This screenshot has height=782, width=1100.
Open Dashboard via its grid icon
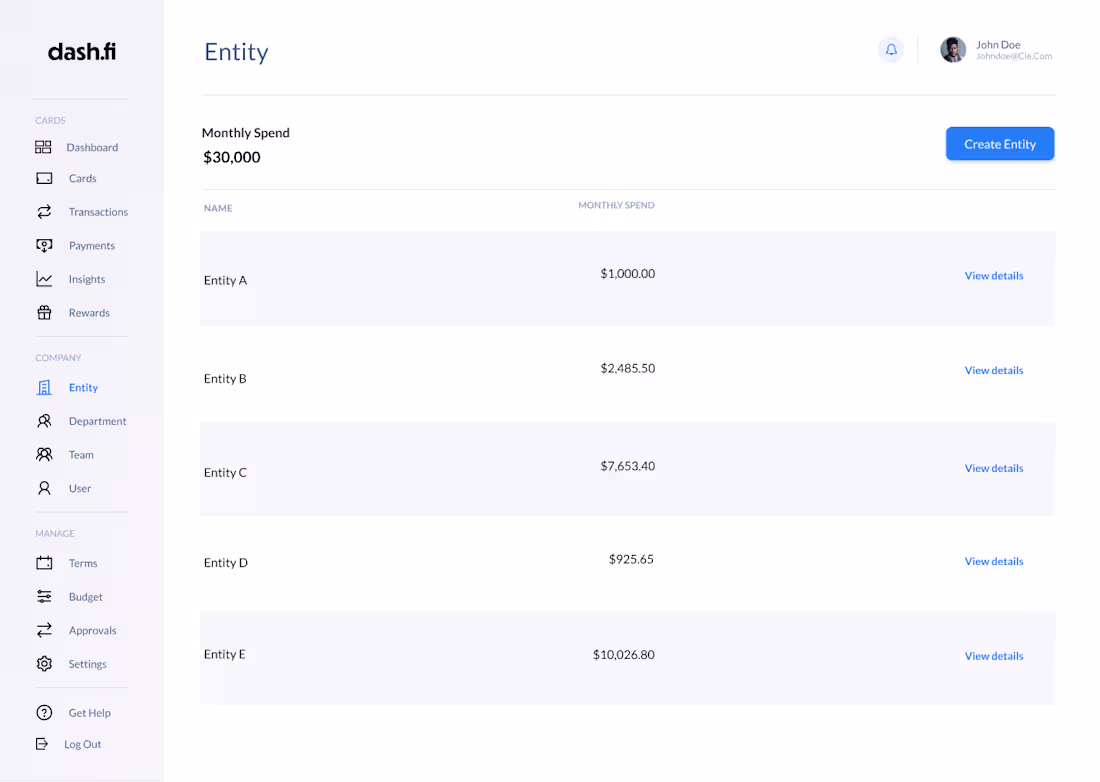point(43,147)
